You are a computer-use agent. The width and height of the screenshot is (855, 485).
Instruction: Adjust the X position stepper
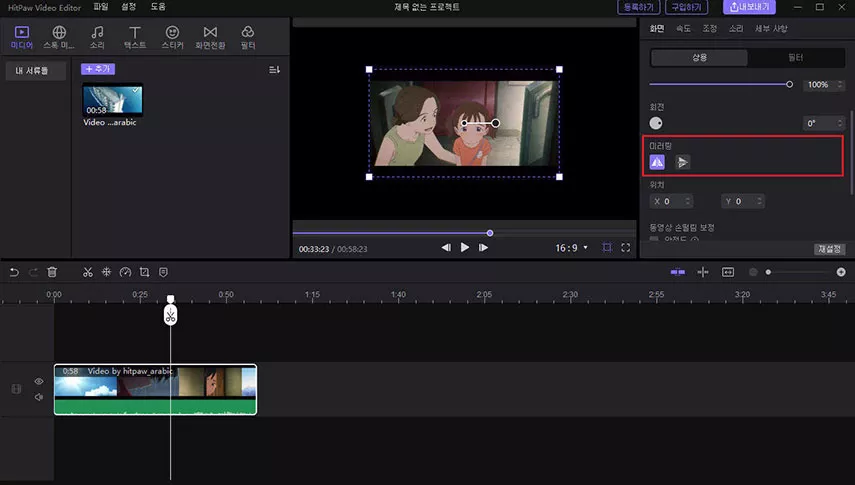click(x=688, y=201)
